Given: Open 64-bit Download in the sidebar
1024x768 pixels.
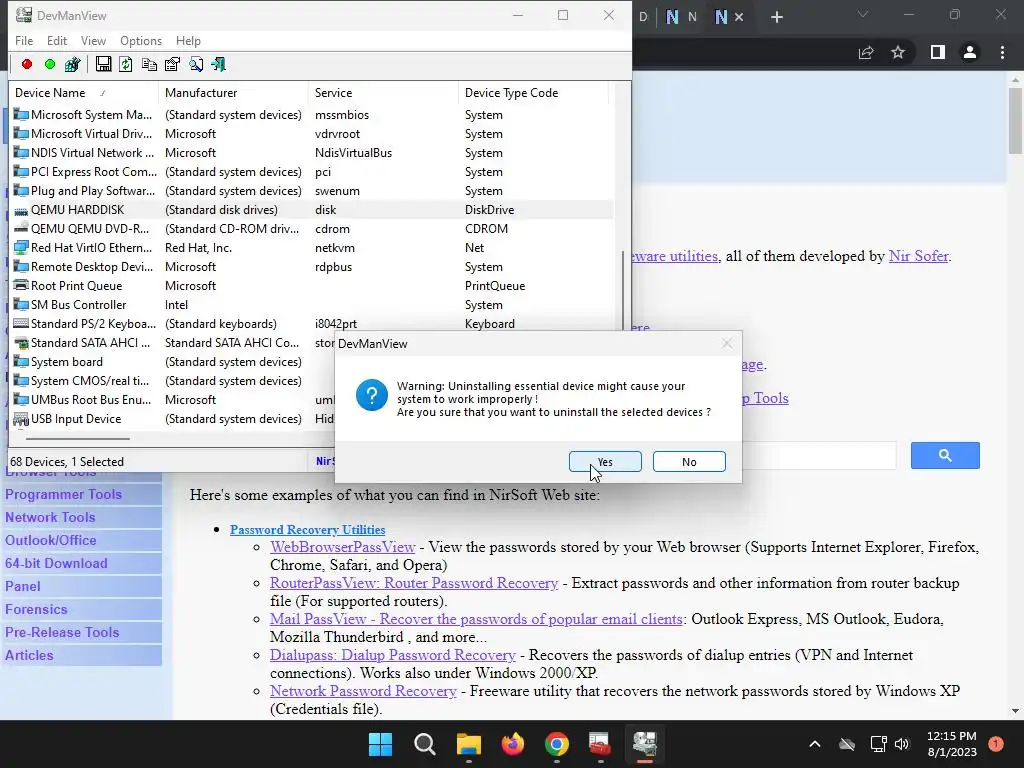Looking at the screenshot, I should tap(56, 563).
